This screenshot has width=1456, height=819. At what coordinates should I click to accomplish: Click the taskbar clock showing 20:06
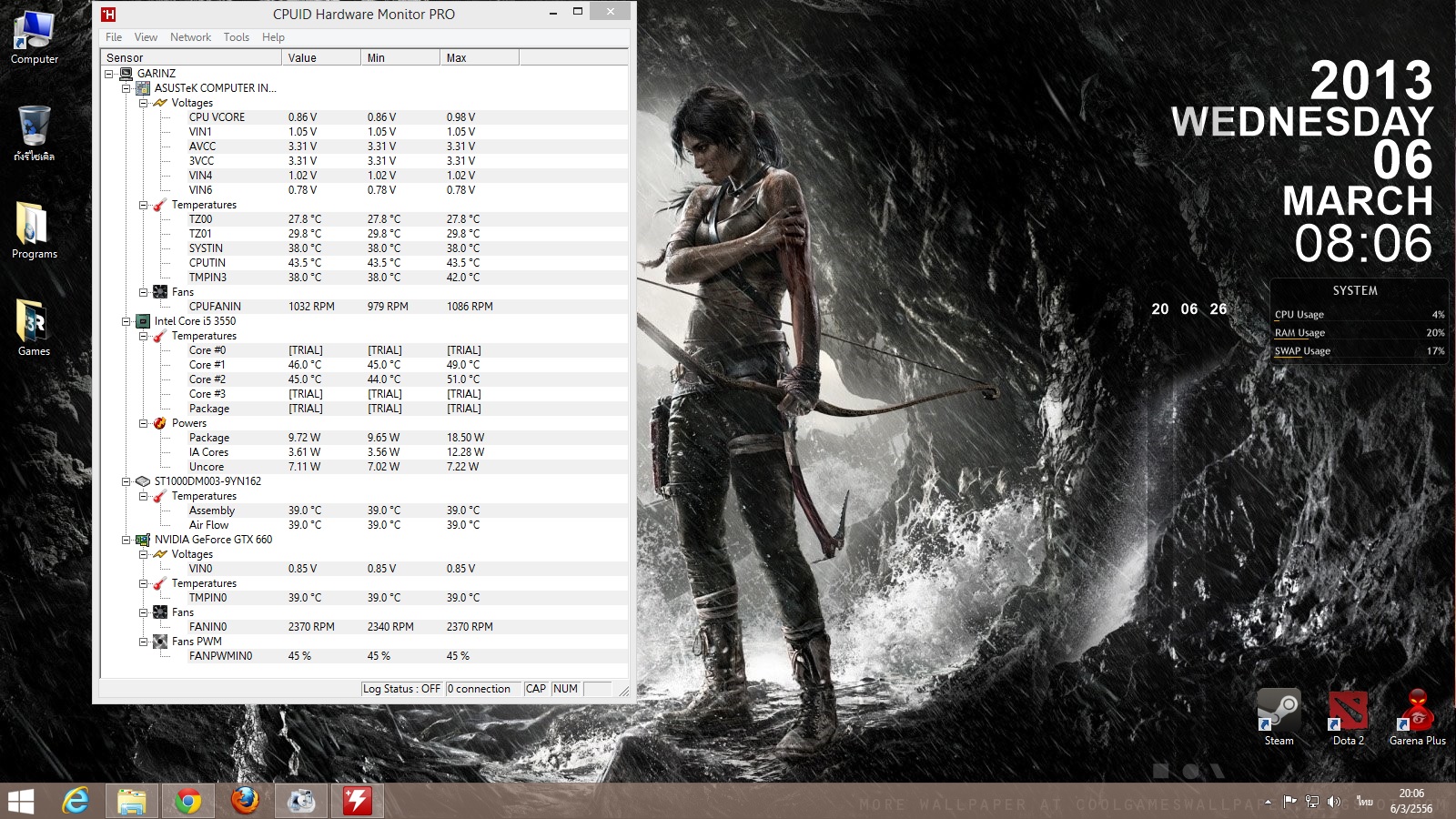coord(1411,801)
